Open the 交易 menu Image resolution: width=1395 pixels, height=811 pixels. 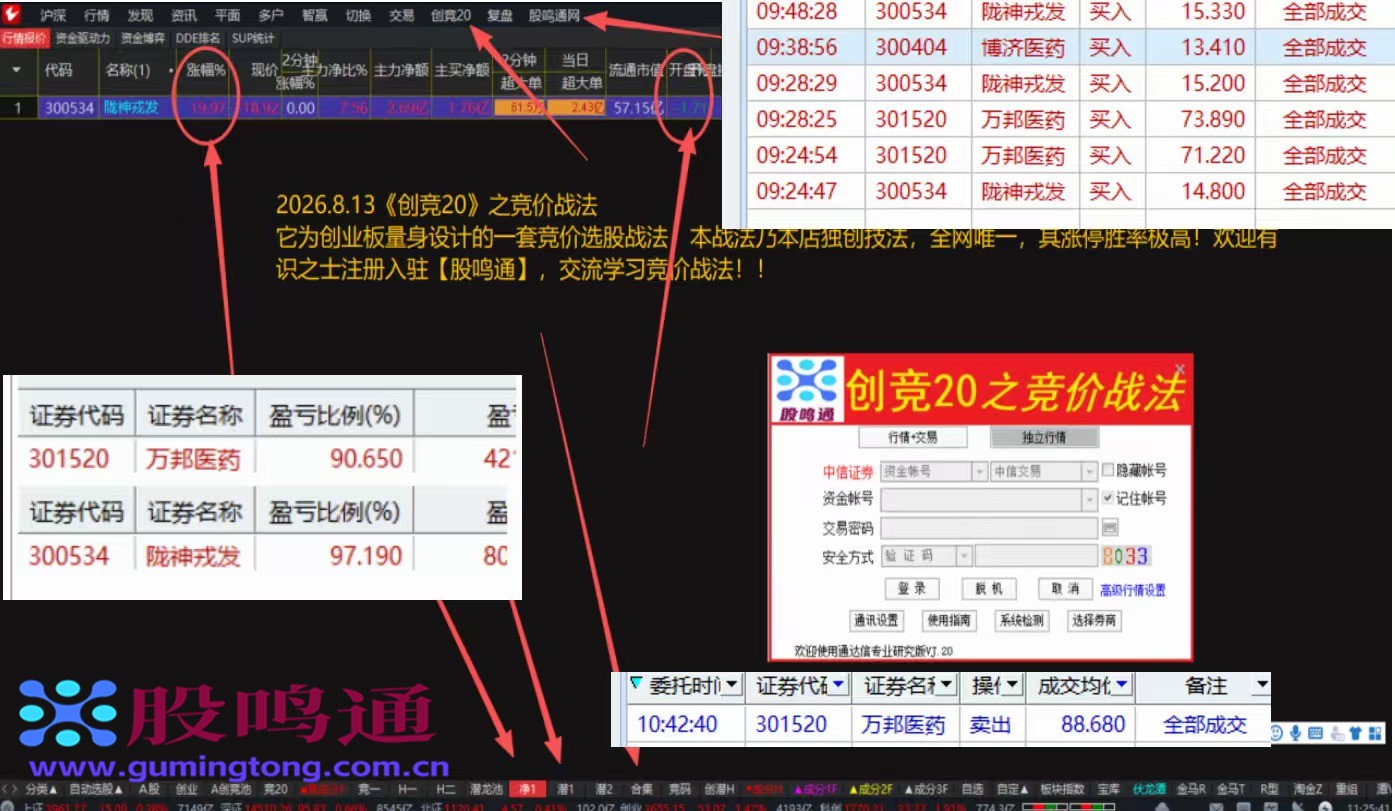401,16
